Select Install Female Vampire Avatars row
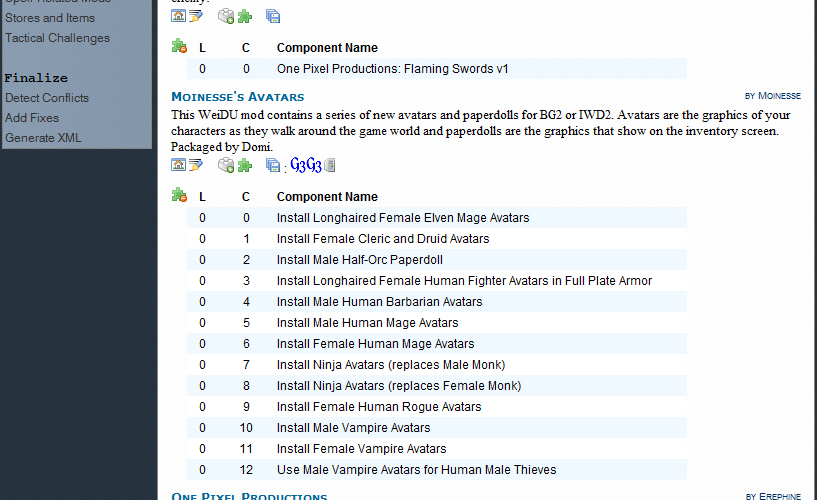 click(x=437, y=449)
